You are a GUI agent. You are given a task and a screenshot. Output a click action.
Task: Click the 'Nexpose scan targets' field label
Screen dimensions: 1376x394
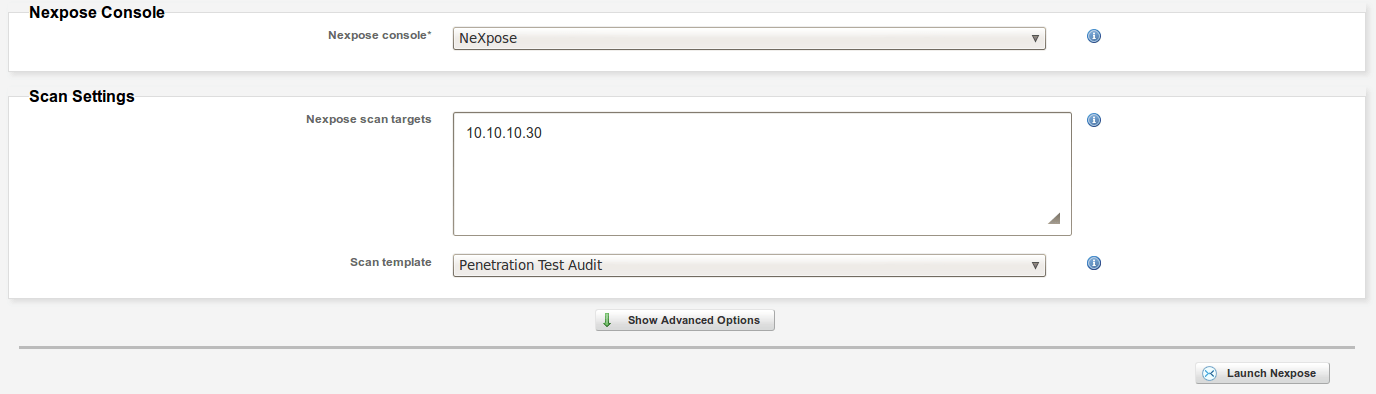(369, 119)
